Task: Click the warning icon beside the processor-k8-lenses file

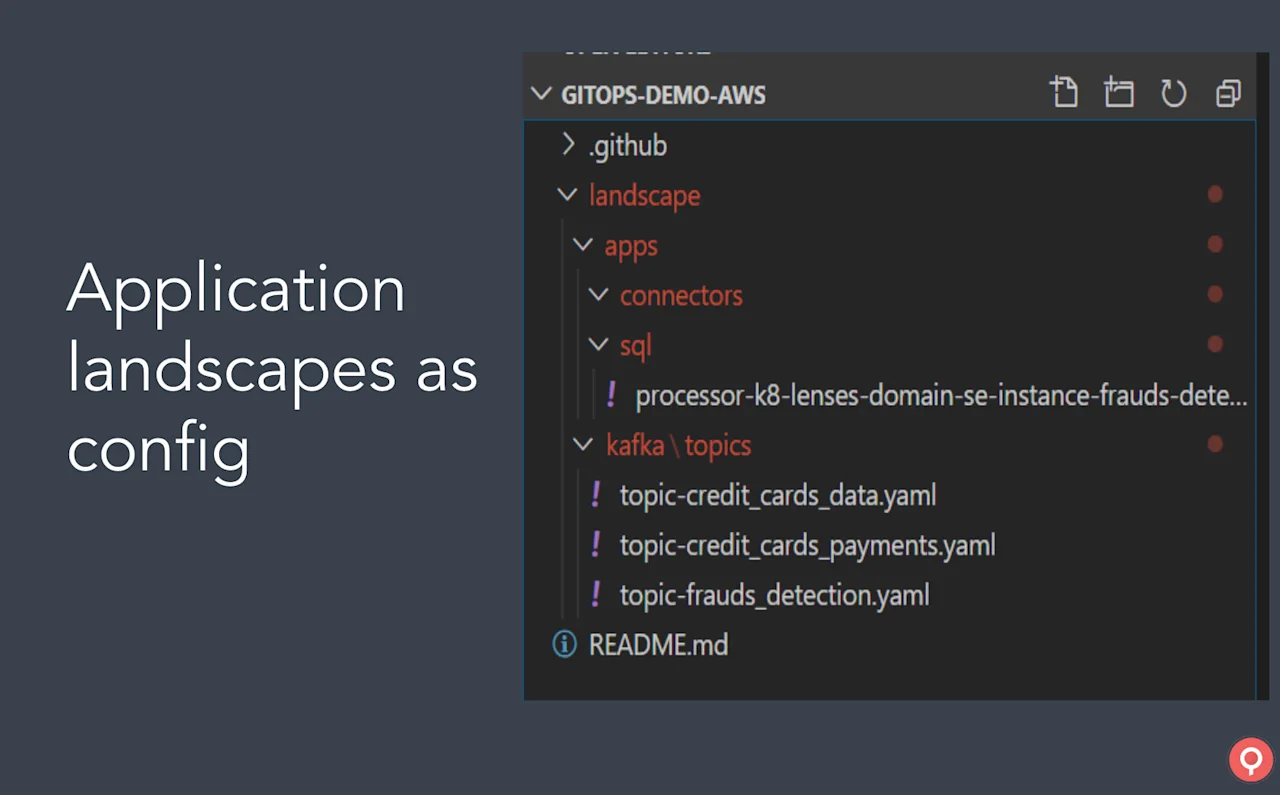Action: tap(611, 395)
